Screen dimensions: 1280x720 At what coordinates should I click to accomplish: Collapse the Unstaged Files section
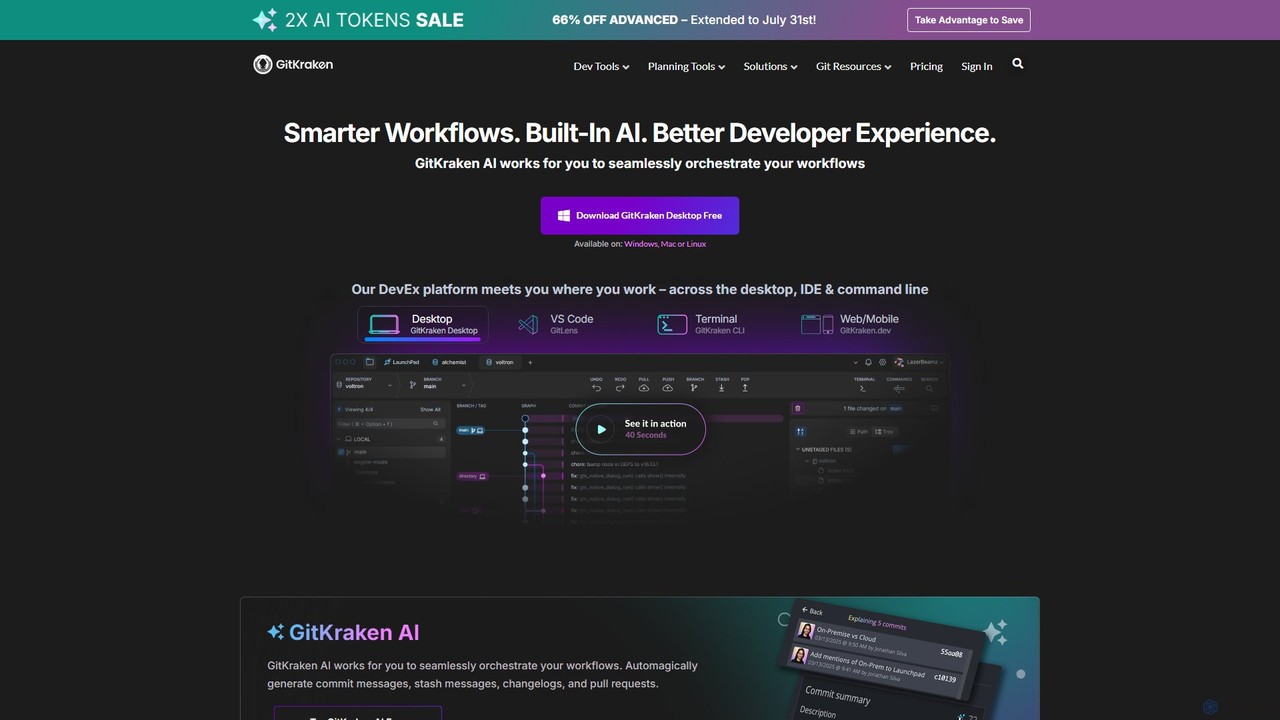(x=799, y=450)
